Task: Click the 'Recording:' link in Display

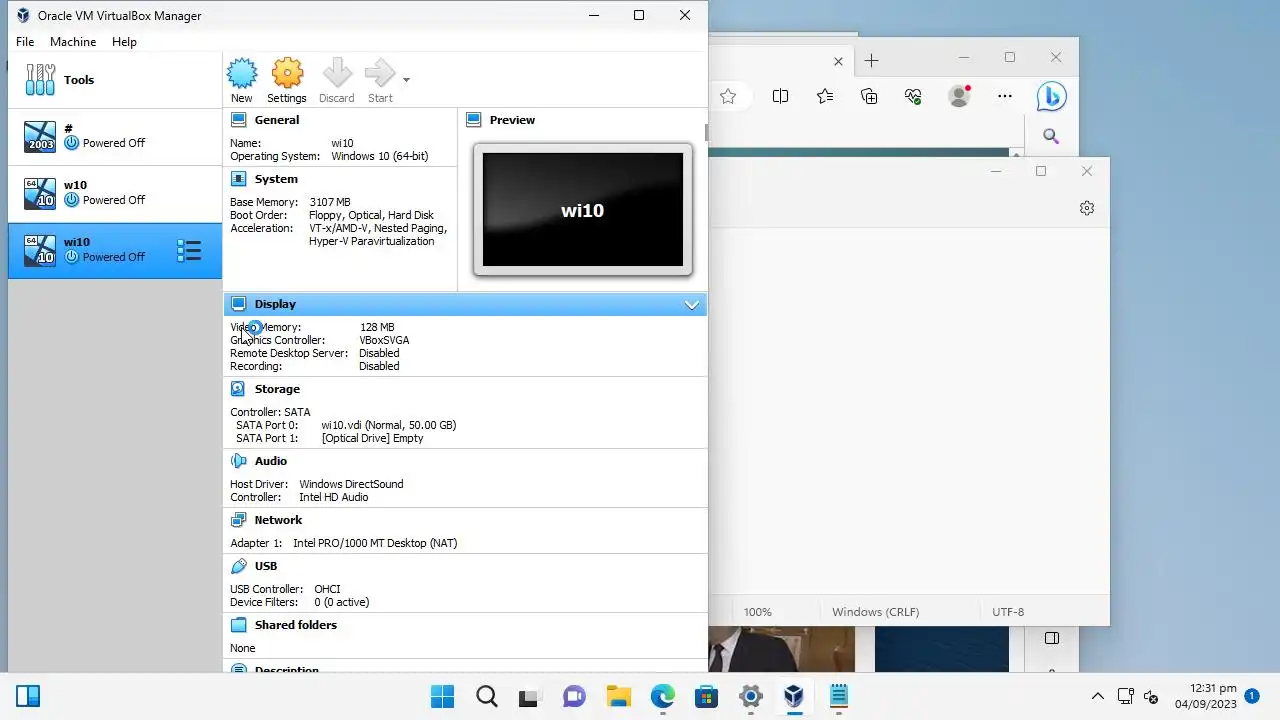Action: coord(256,366)
